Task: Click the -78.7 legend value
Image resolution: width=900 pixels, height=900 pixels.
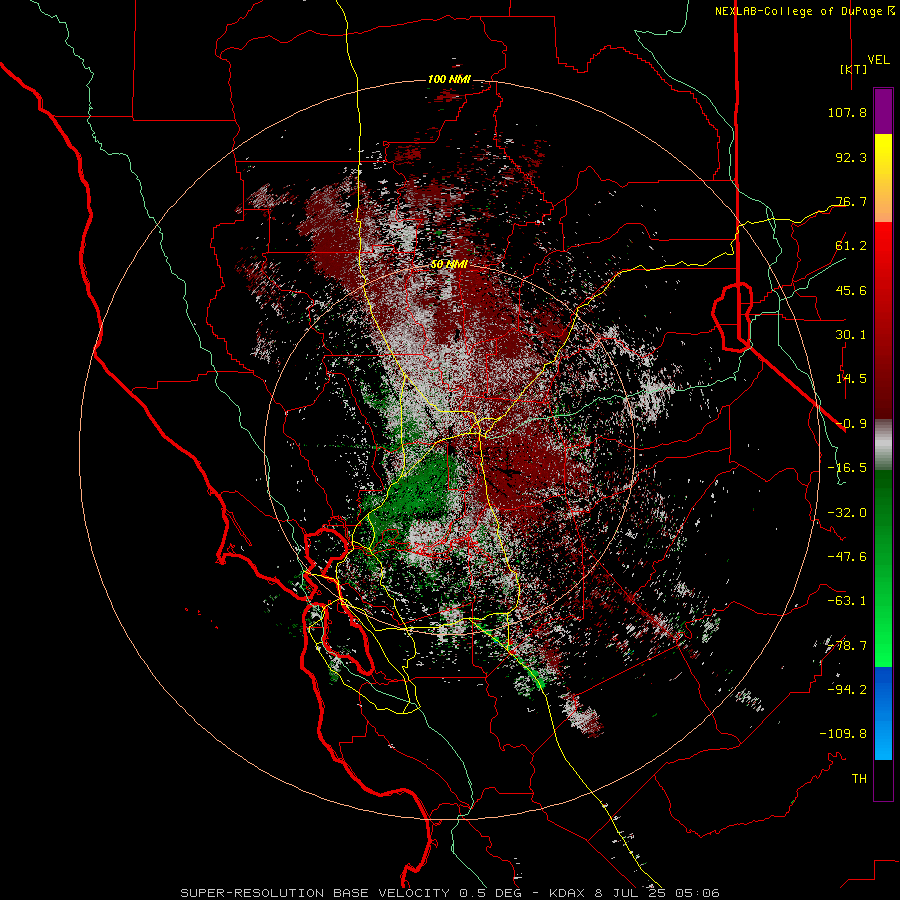Action: click(x=847, y=646)
